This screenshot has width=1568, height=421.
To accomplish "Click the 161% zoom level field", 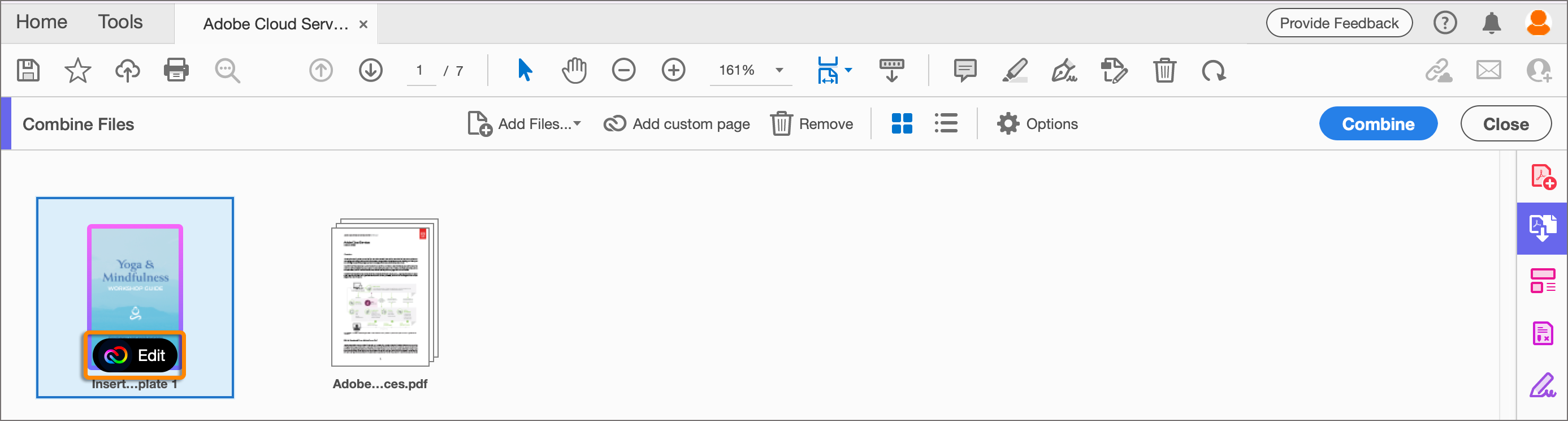I will point(737,71).
